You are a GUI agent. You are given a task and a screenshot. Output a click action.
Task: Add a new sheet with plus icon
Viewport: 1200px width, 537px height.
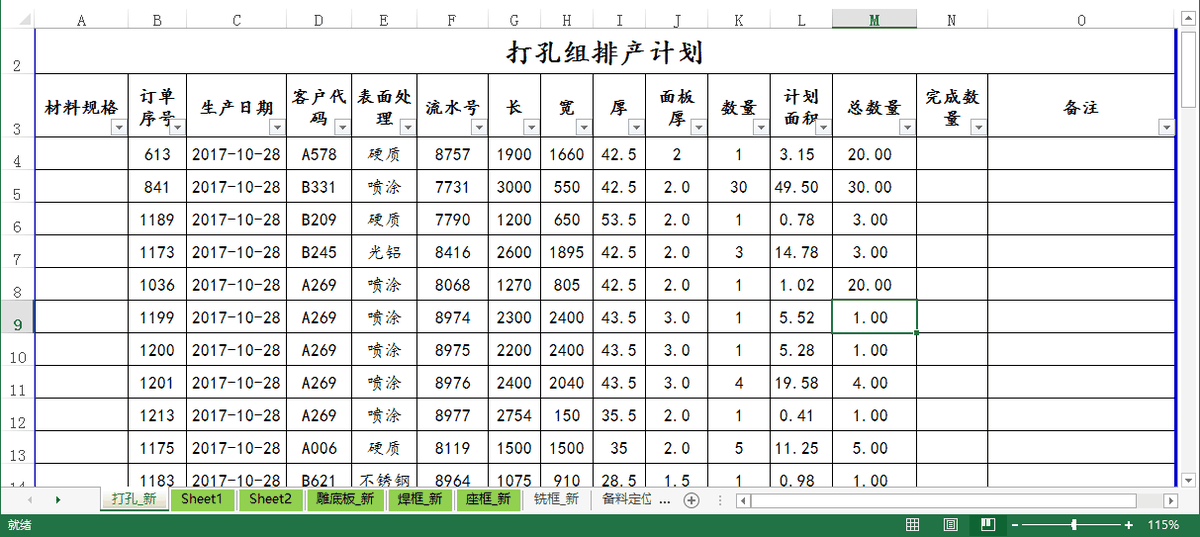coord(691,500)
